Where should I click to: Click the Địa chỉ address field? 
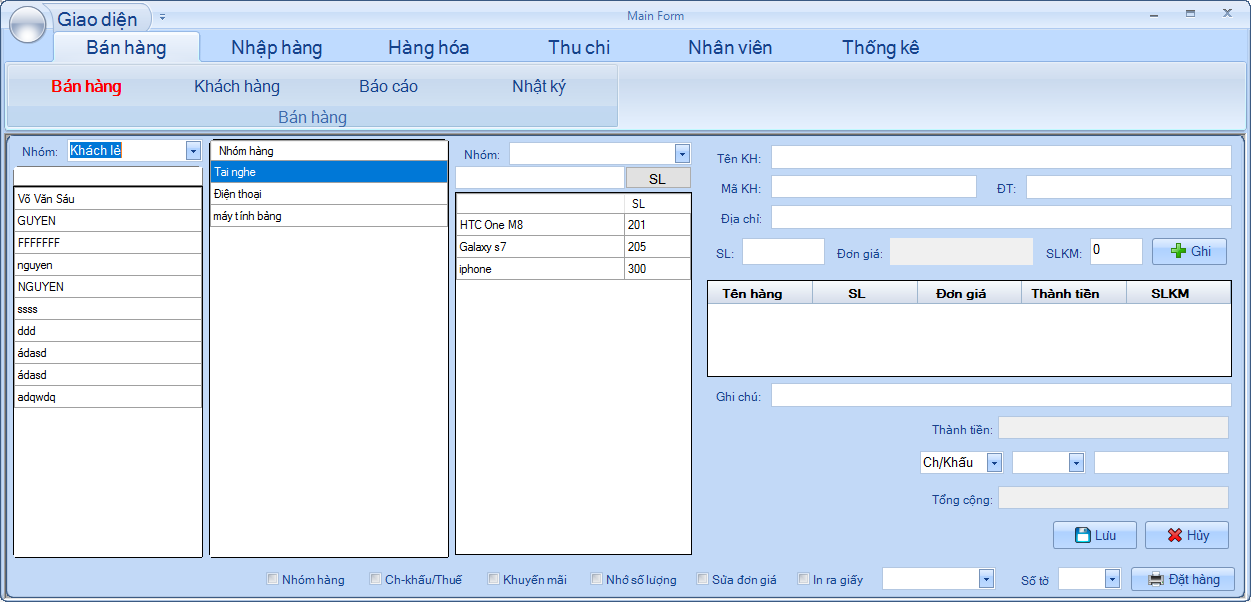tap(1001, 217)
